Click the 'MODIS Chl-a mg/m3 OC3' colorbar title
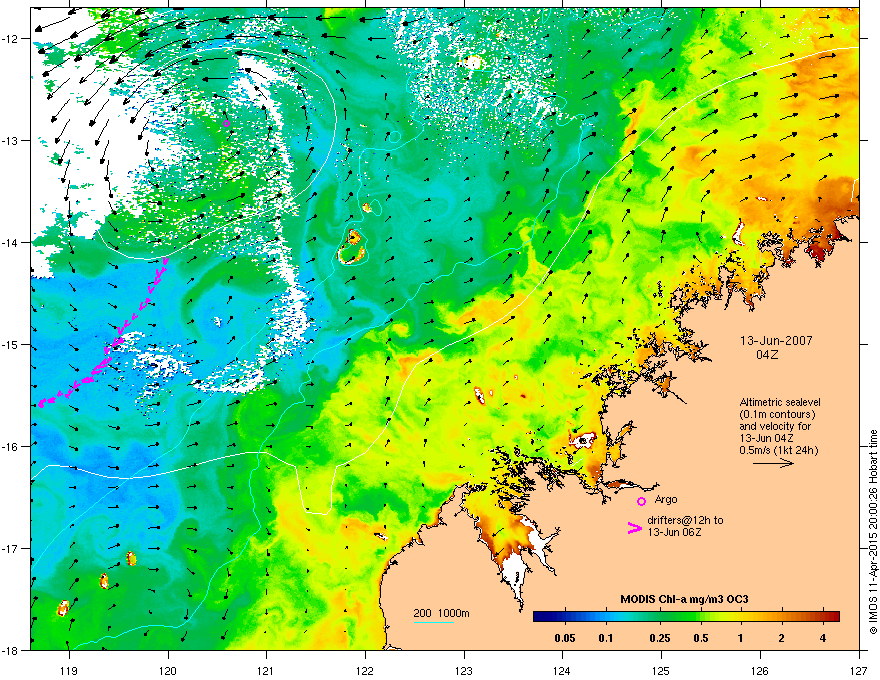Image resolution: width=880 pixels, height=680 pixels. pos(684,599)
